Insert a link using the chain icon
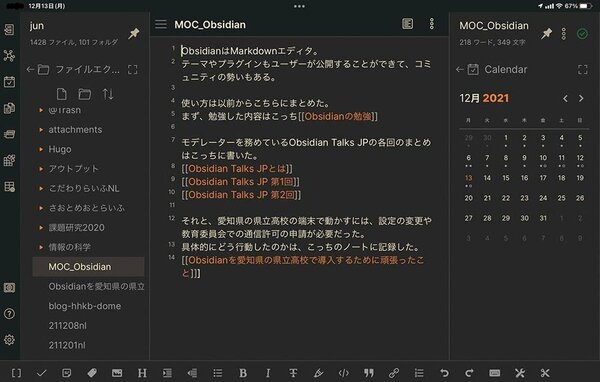 (394, 373)
